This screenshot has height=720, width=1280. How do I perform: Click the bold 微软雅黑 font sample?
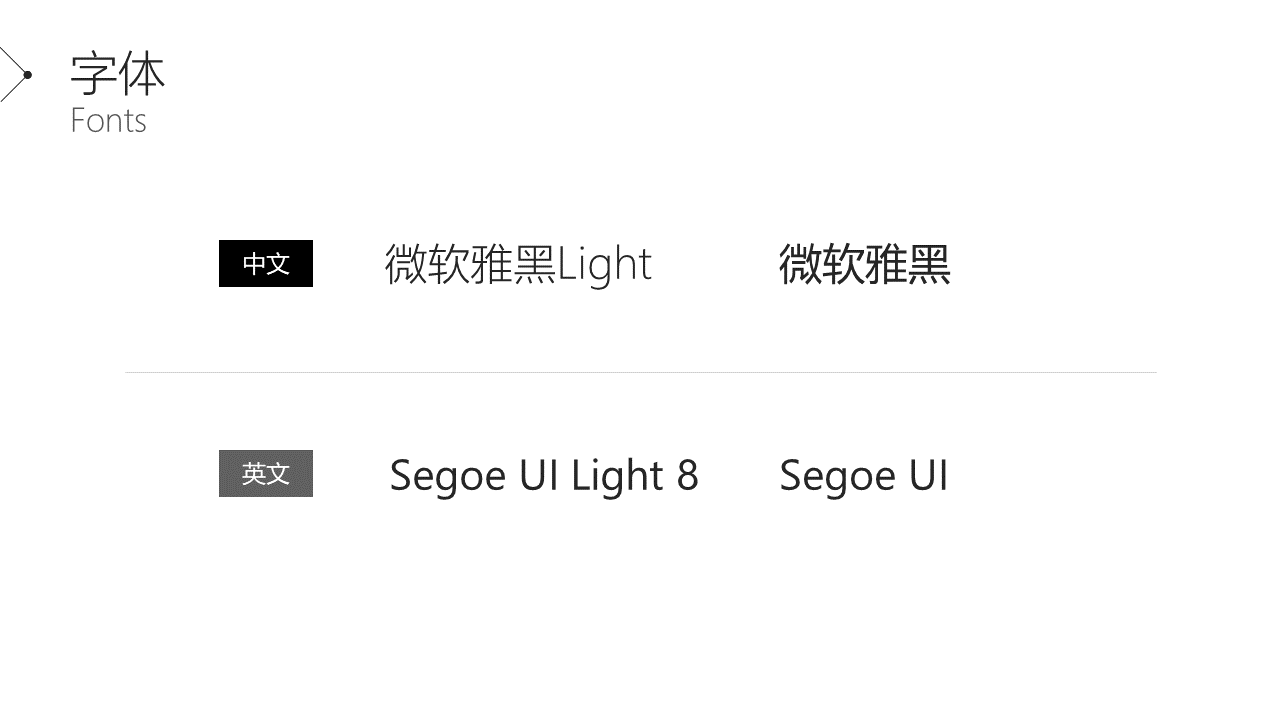coord(864,264)
